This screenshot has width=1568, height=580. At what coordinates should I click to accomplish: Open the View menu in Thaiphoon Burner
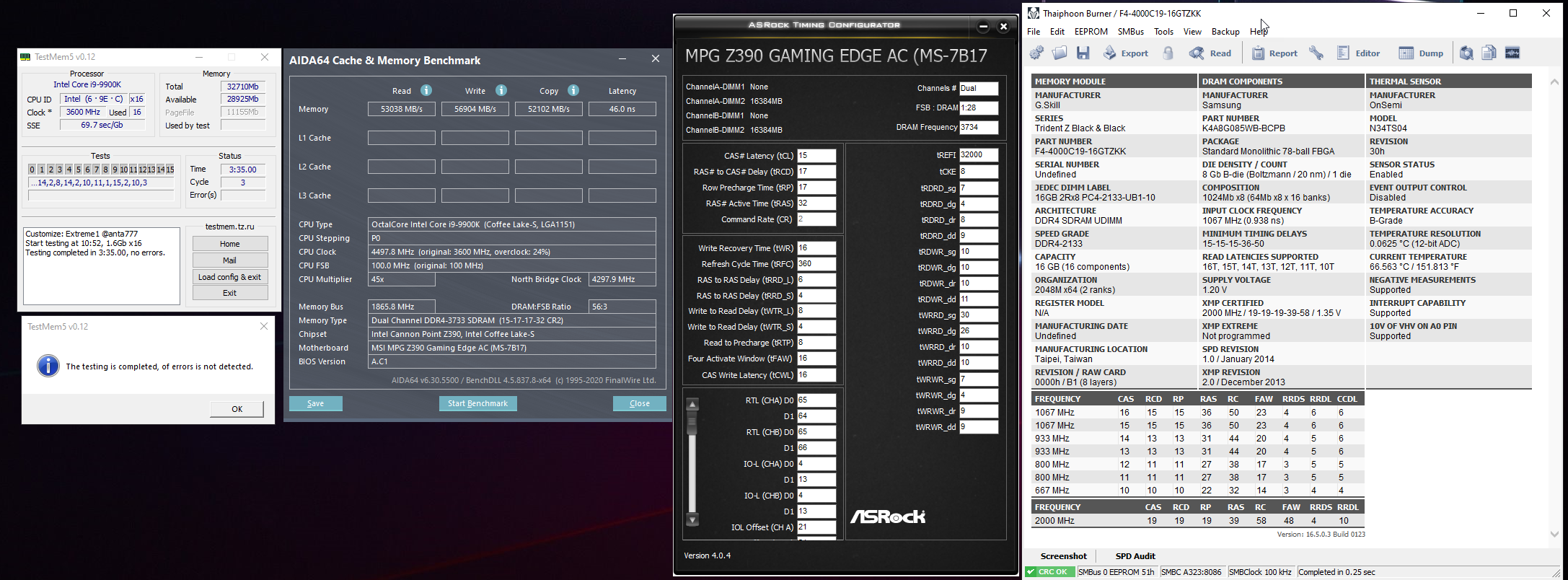tap(1192, 32)
